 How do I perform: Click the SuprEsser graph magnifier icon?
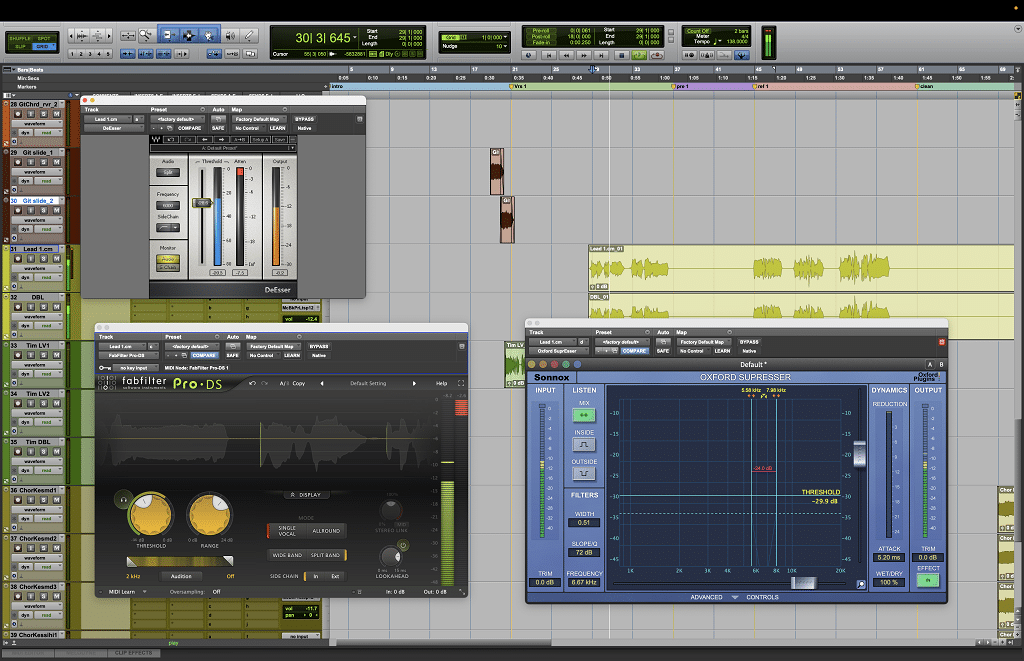click(861, 585)
